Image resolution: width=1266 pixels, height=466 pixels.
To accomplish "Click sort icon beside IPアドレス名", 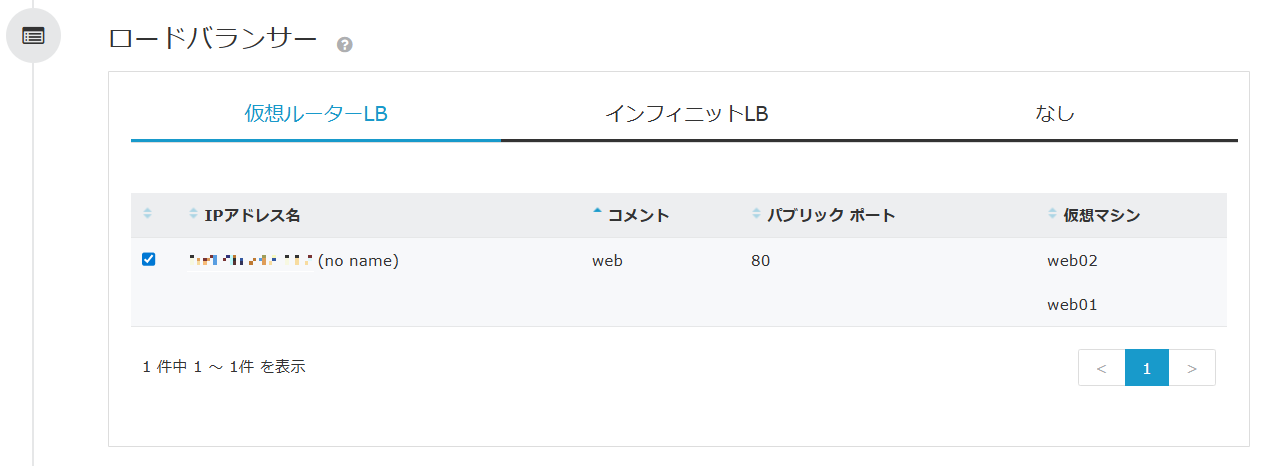I will point(194,214).
